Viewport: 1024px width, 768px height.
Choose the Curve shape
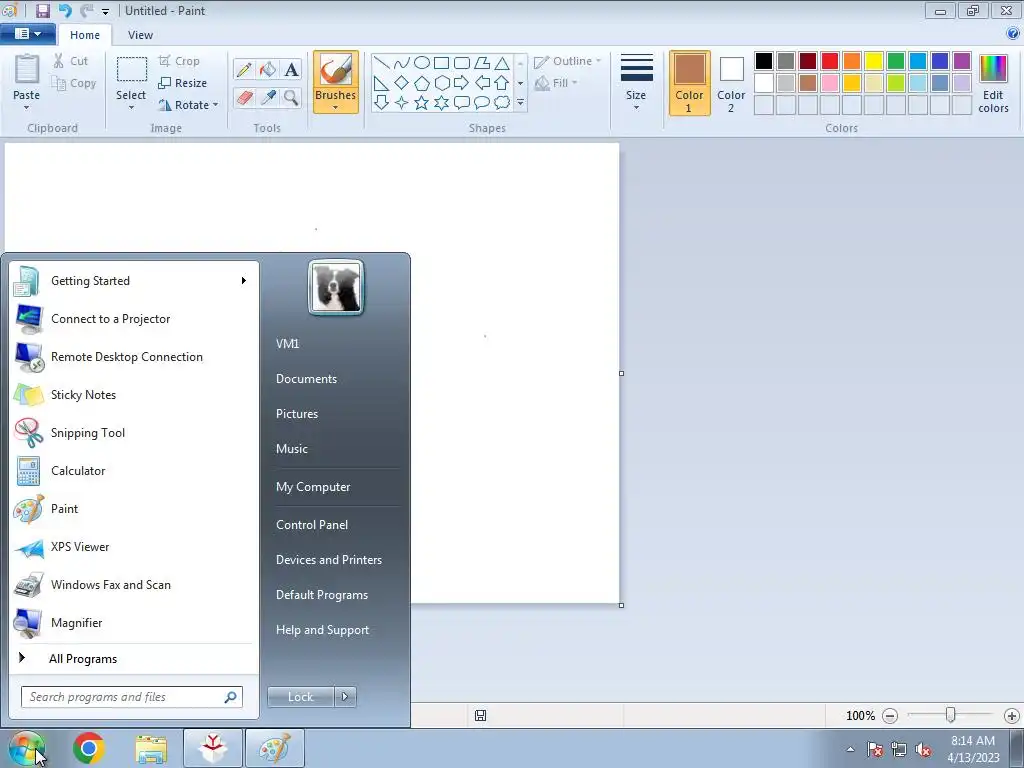(402, 63)
